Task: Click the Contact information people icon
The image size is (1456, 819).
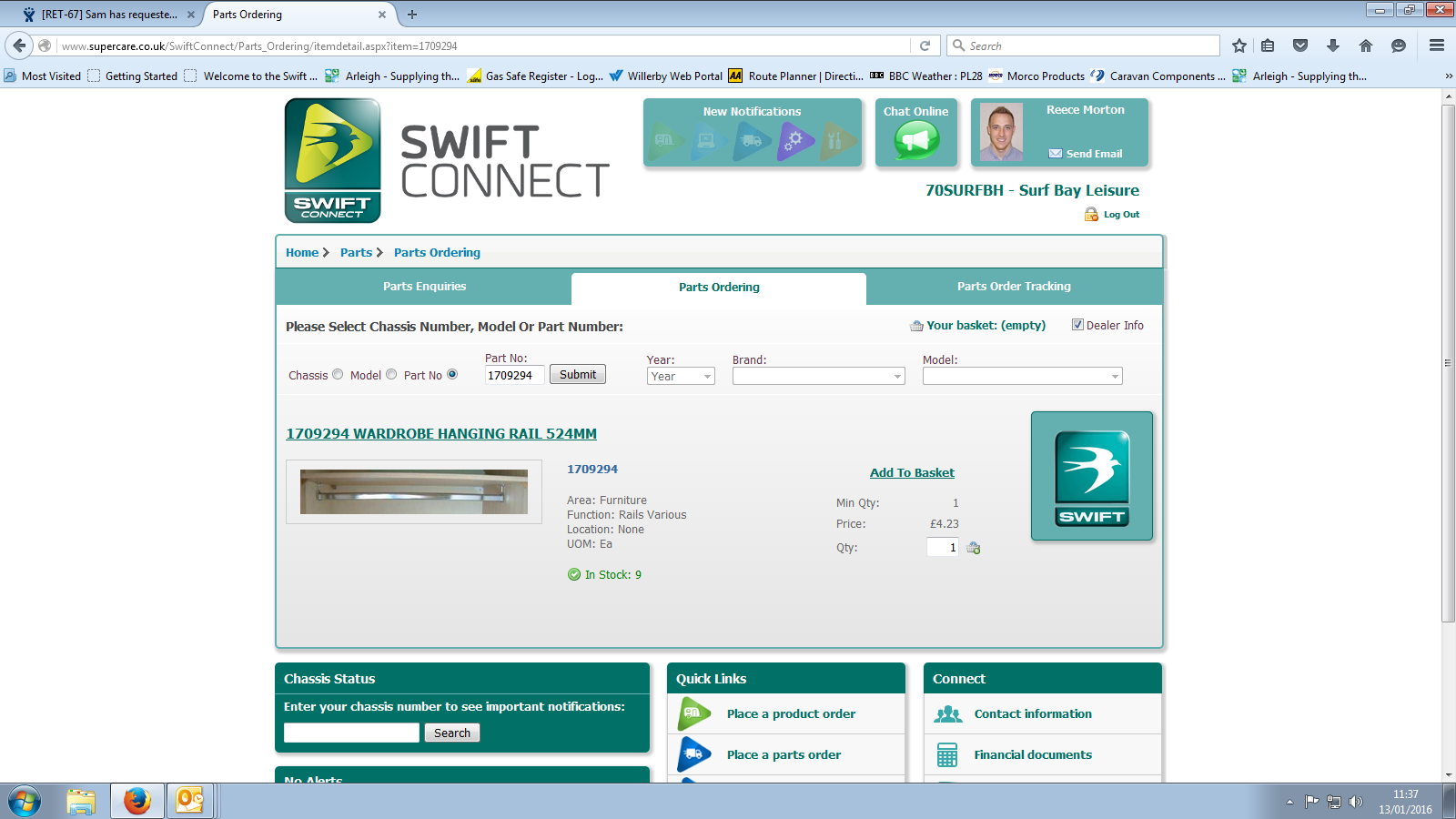Action: point(947,714)
